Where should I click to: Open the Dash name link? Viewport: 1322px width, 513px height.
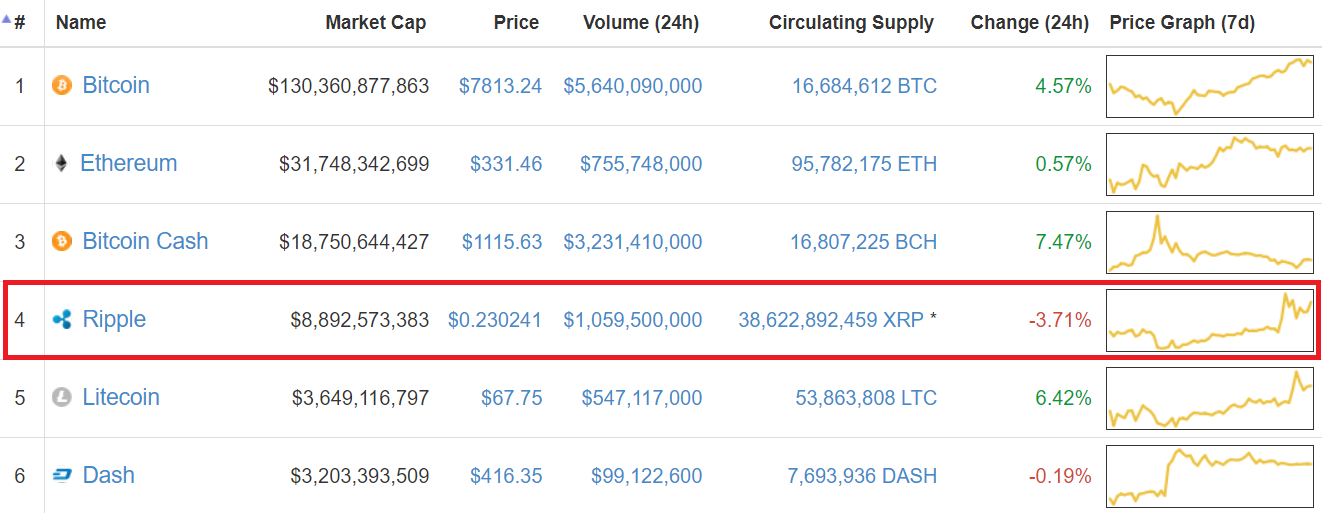pyautogui.click(x=108, y=476)
